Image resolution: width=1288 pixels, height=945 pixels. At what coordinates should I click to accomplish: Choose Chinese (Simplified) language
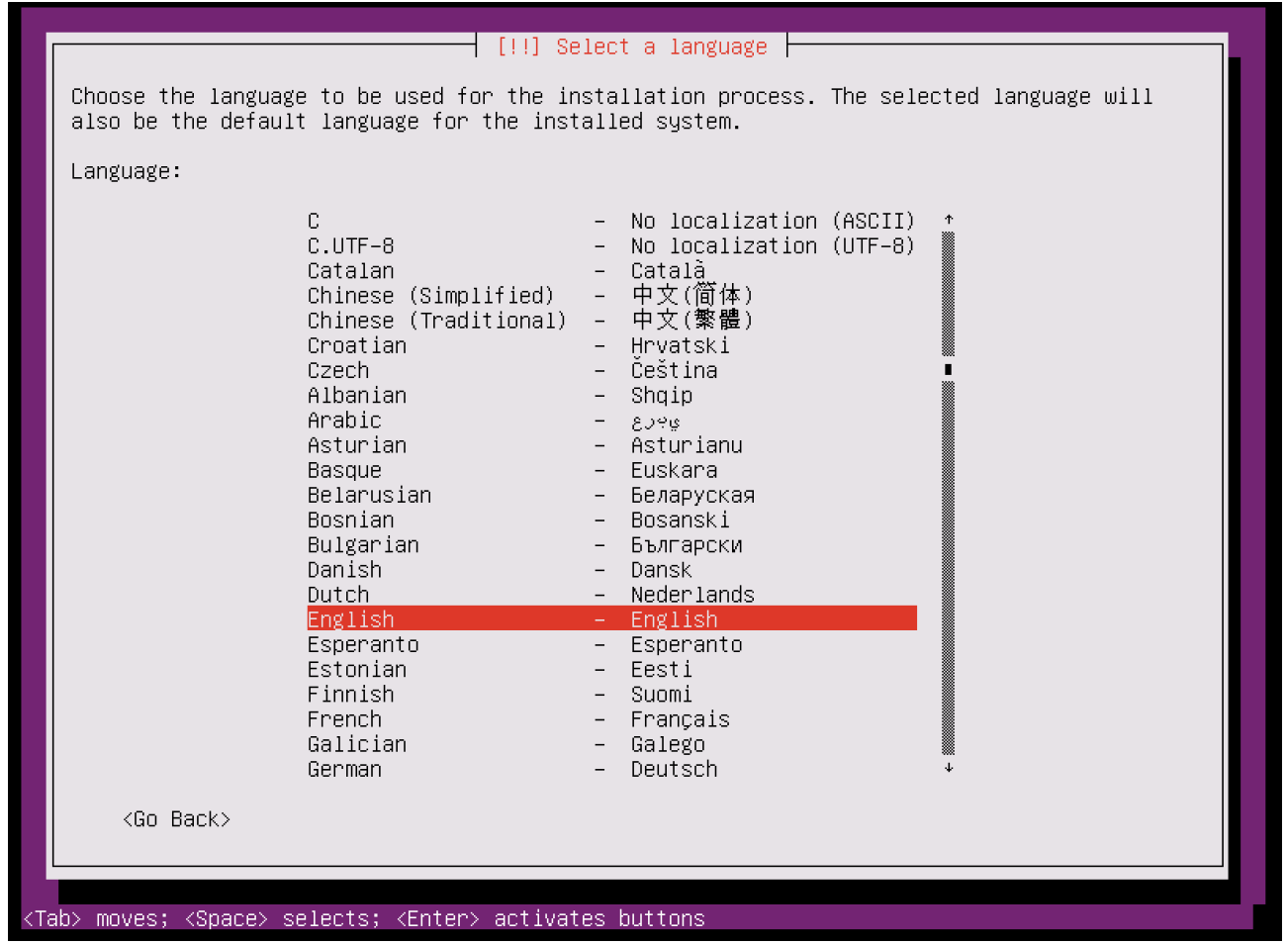611,296
